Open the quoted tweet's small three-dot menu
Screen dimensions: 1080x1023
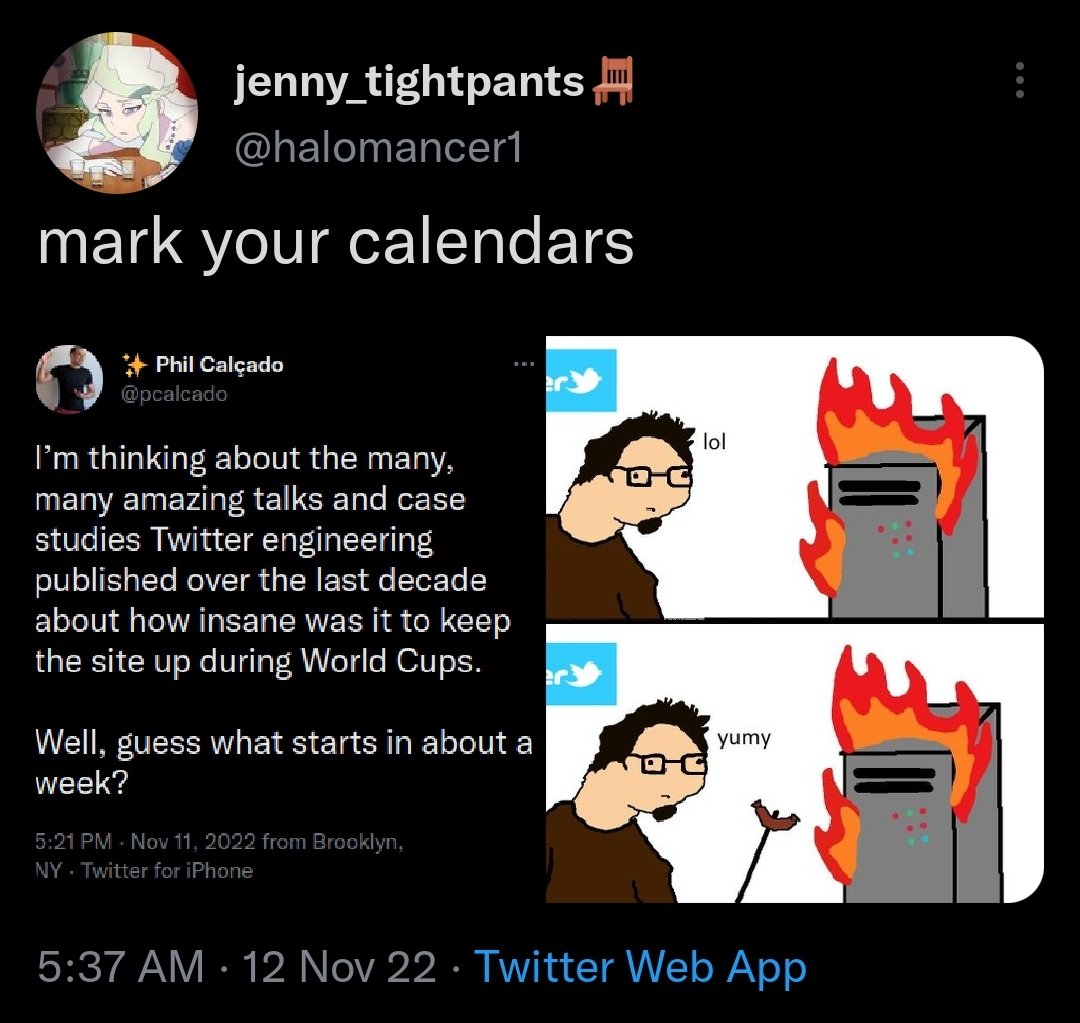523,362
